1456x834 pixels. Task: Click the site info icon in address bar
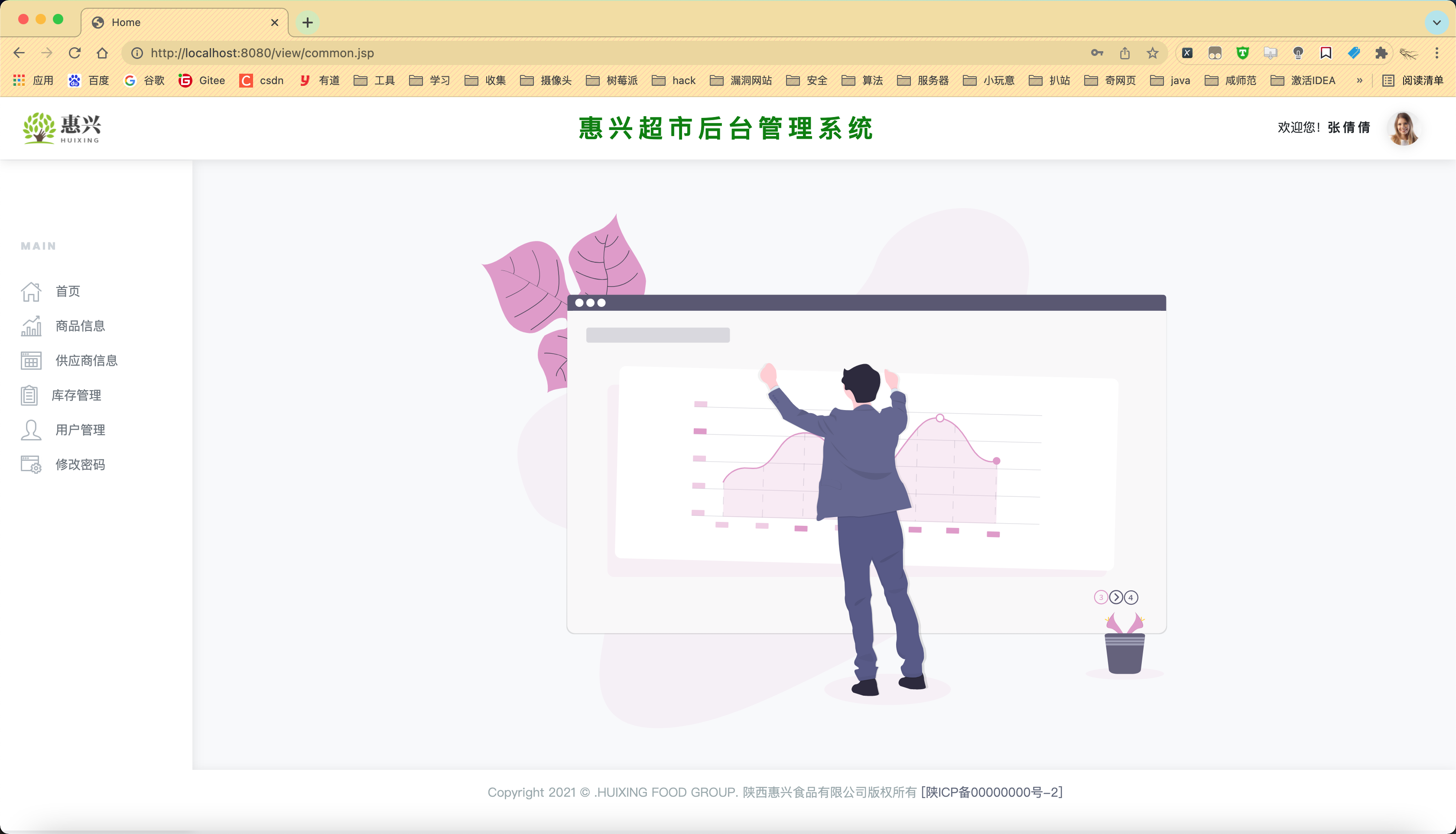click(137, 53)
